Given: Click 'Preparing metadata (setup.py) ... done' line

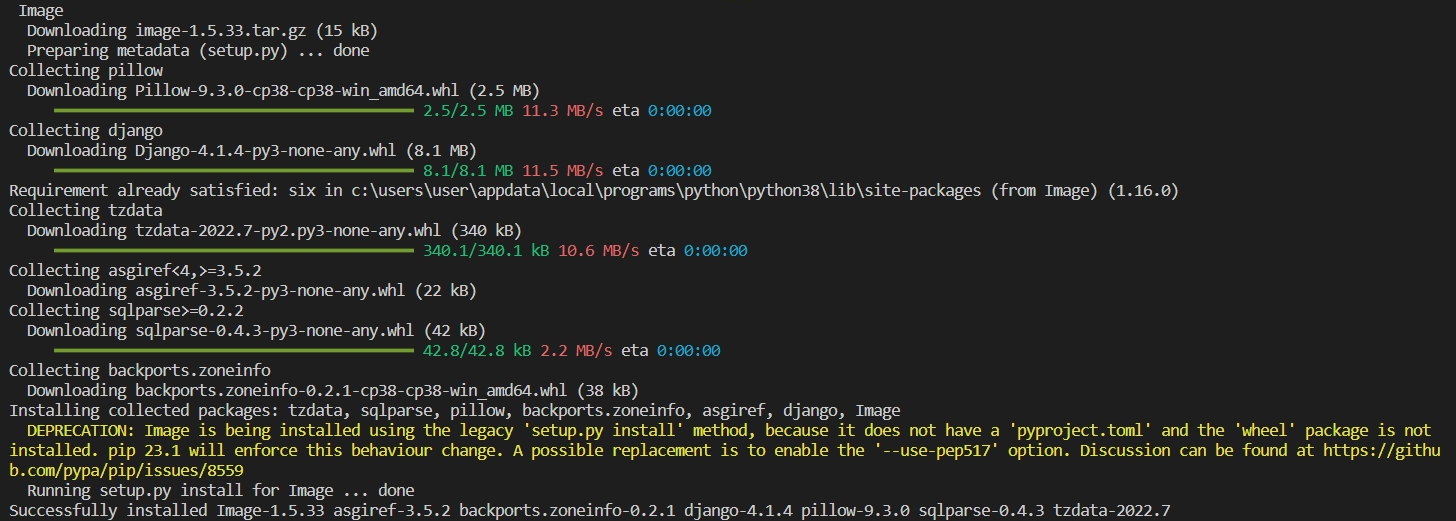Looking at the screenshot, I should 198,50.
